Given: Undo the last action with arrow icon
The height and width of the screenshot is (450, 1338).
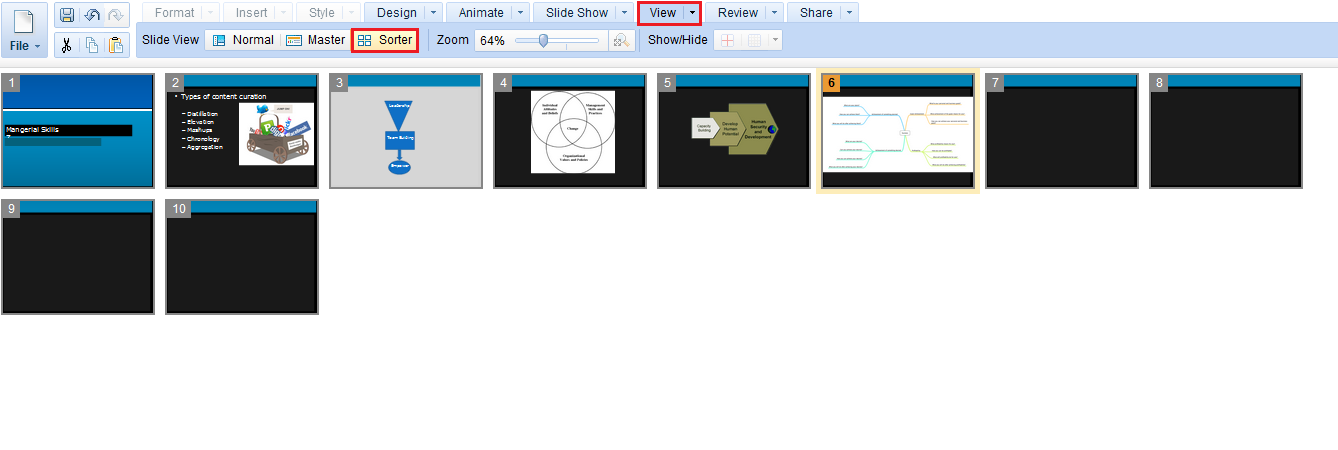Looking at the screenshot, I should [92, 15].
